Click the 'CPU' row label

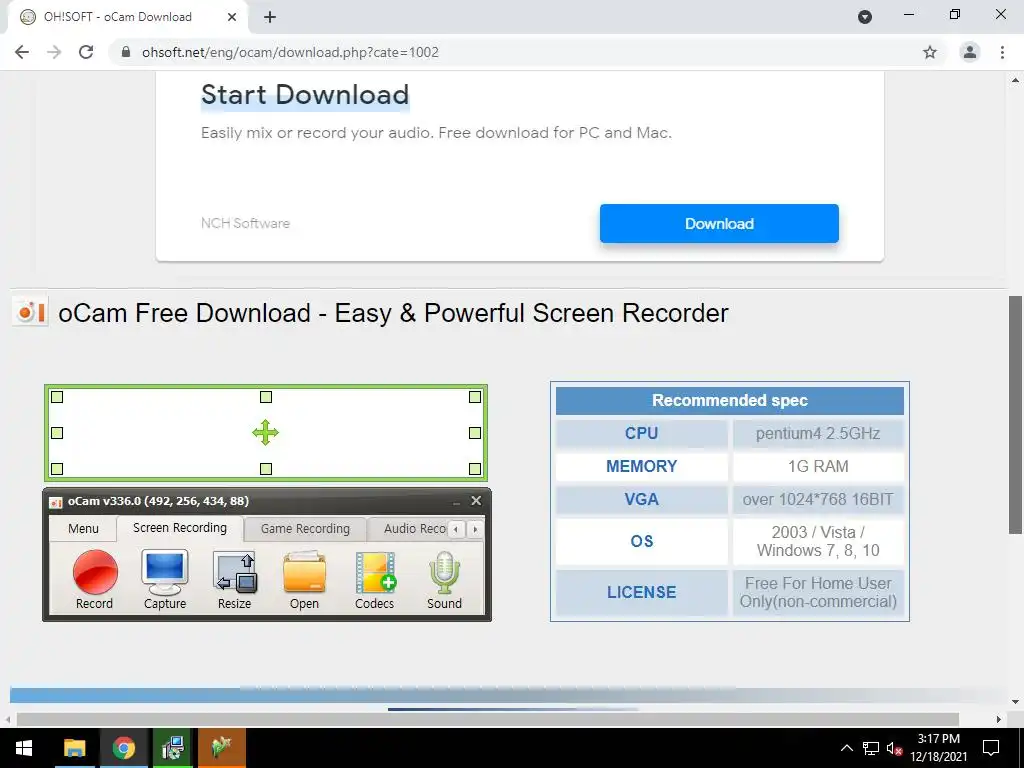(x=641, y=433)
